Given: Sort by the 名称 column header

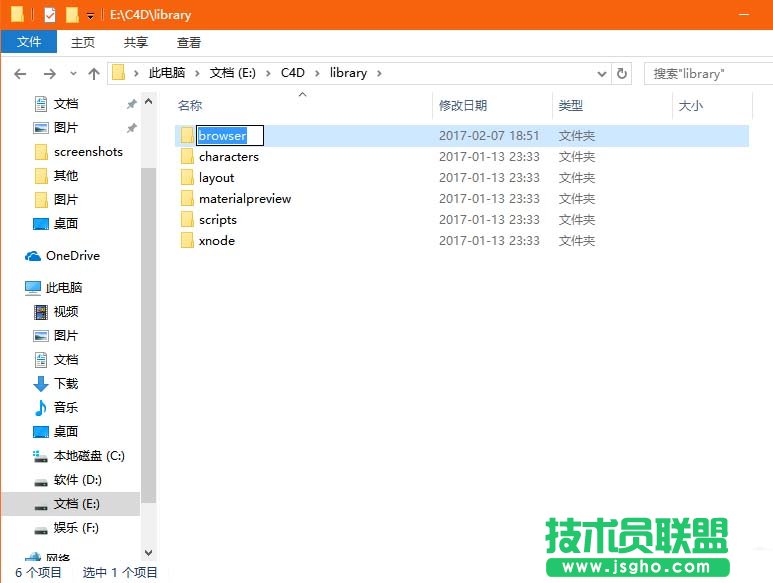Looking at the screenshot, I should pos(190,105).
